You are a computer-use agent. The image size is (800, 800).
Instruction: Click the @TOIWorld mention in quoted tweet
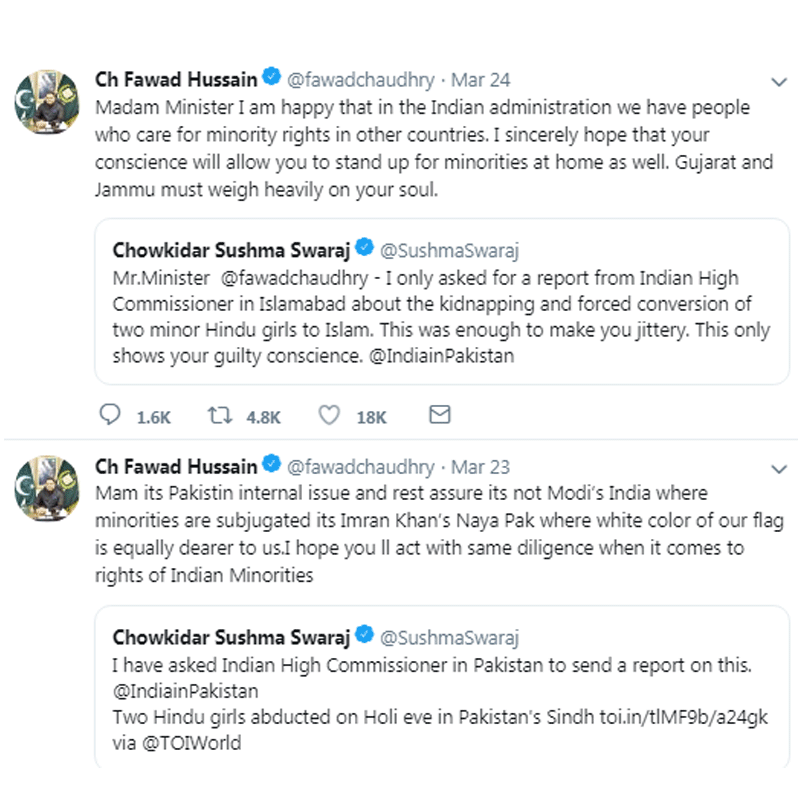pyautogui.click(x=191, y=743)
